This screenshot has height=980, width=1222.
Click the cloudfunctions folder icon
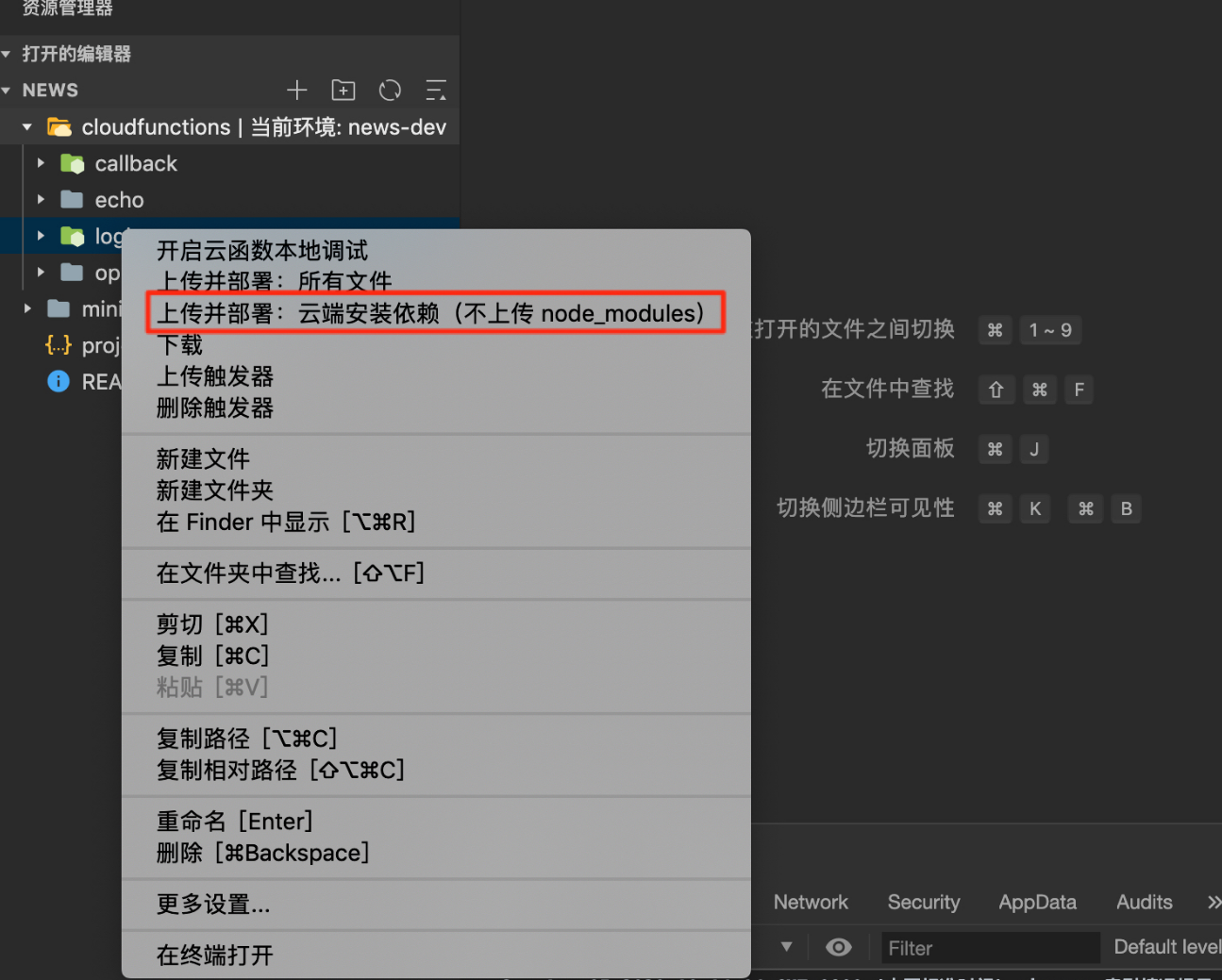59,126
